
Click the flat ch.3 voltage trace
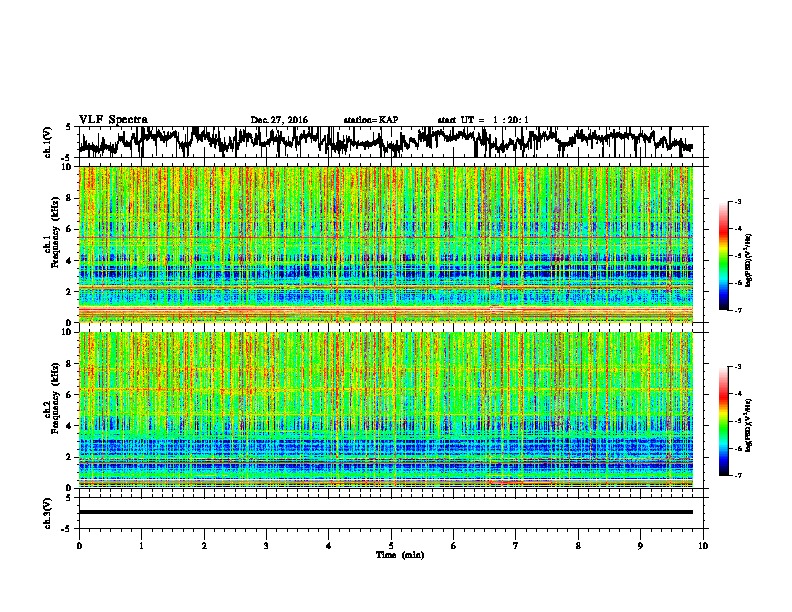385,512
